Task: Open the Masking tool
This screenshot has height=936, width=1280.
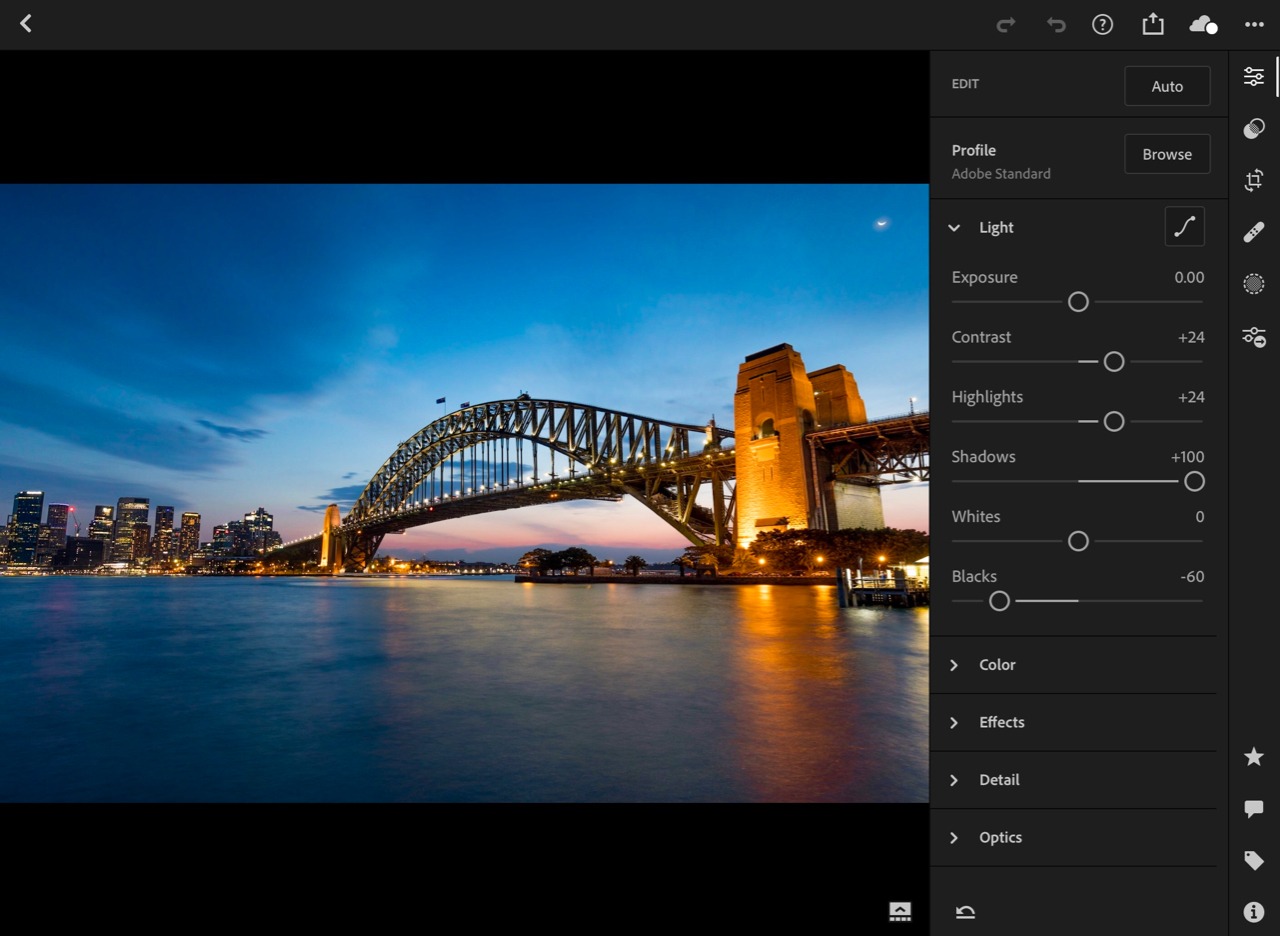Action: pos(1254,284)
